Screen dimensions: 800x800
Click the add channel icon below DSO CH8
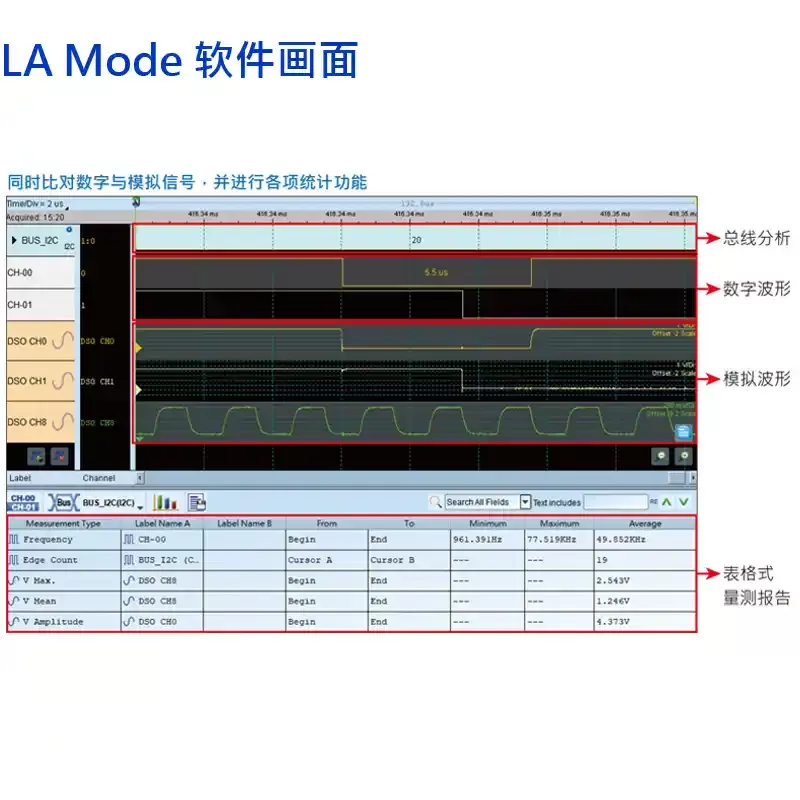pos(37,456)
